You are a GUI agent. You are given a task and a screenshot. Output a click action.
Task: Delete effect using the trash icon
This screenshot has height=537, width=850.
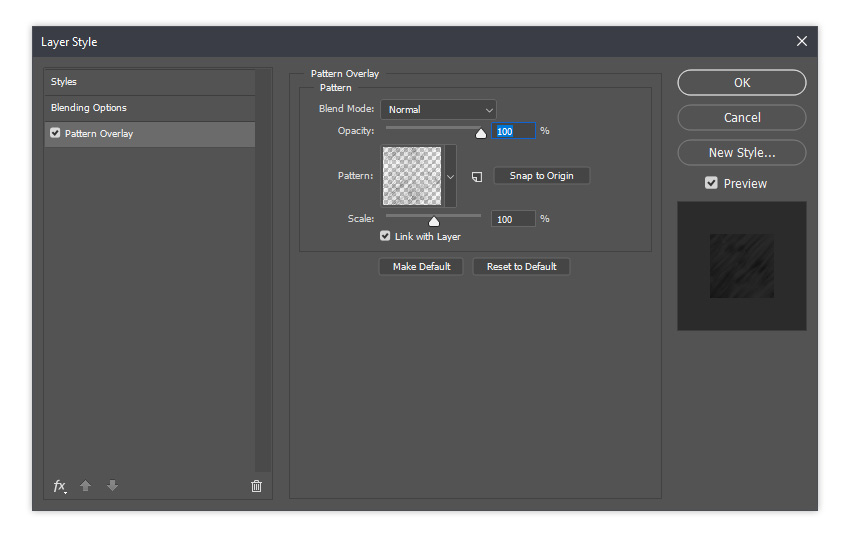(256, 486)
